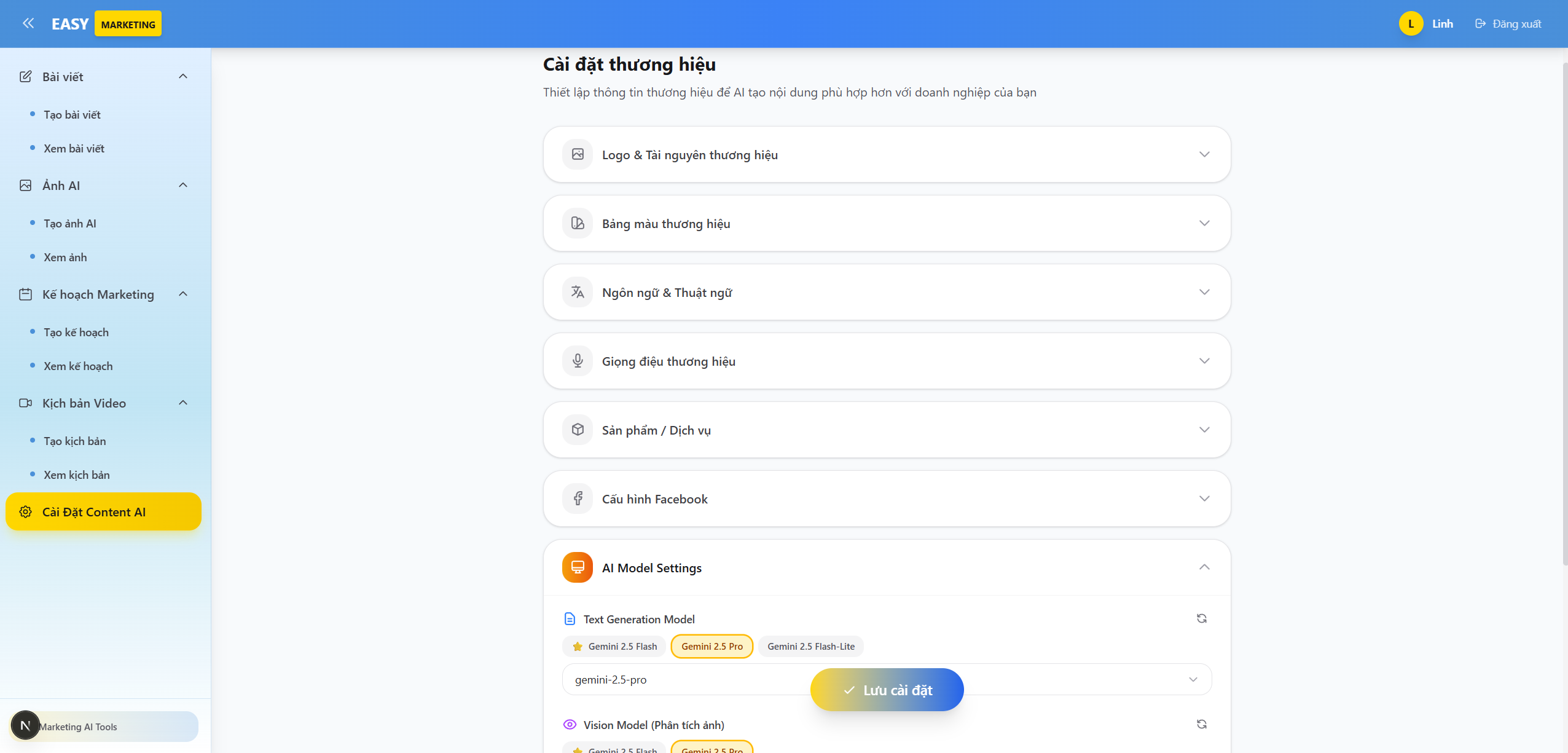Click the microphone icon for Giọng điệu thương hiệu

[577, 361]
